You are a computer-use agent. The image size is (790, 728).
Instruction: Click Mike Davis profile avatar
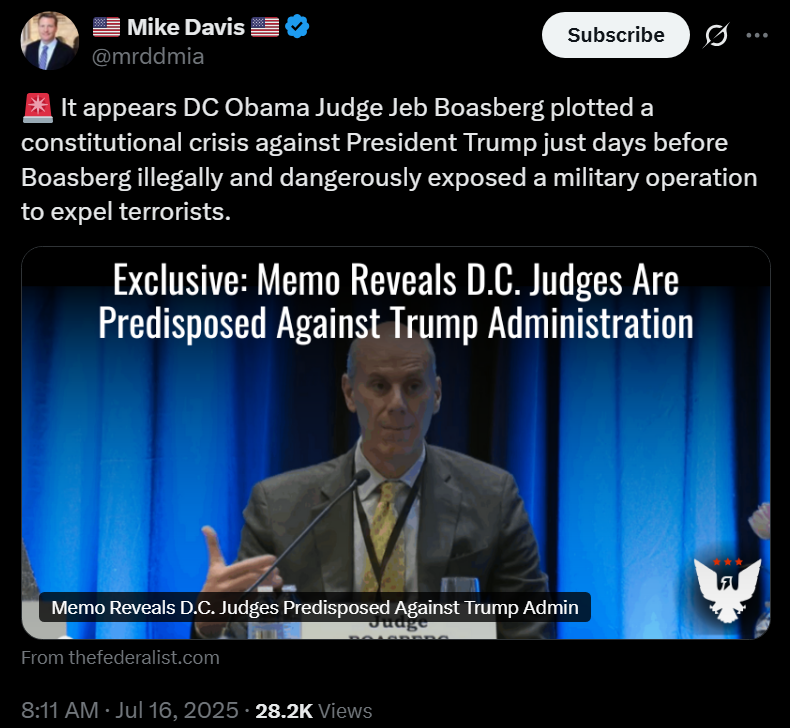pos(49,41)
